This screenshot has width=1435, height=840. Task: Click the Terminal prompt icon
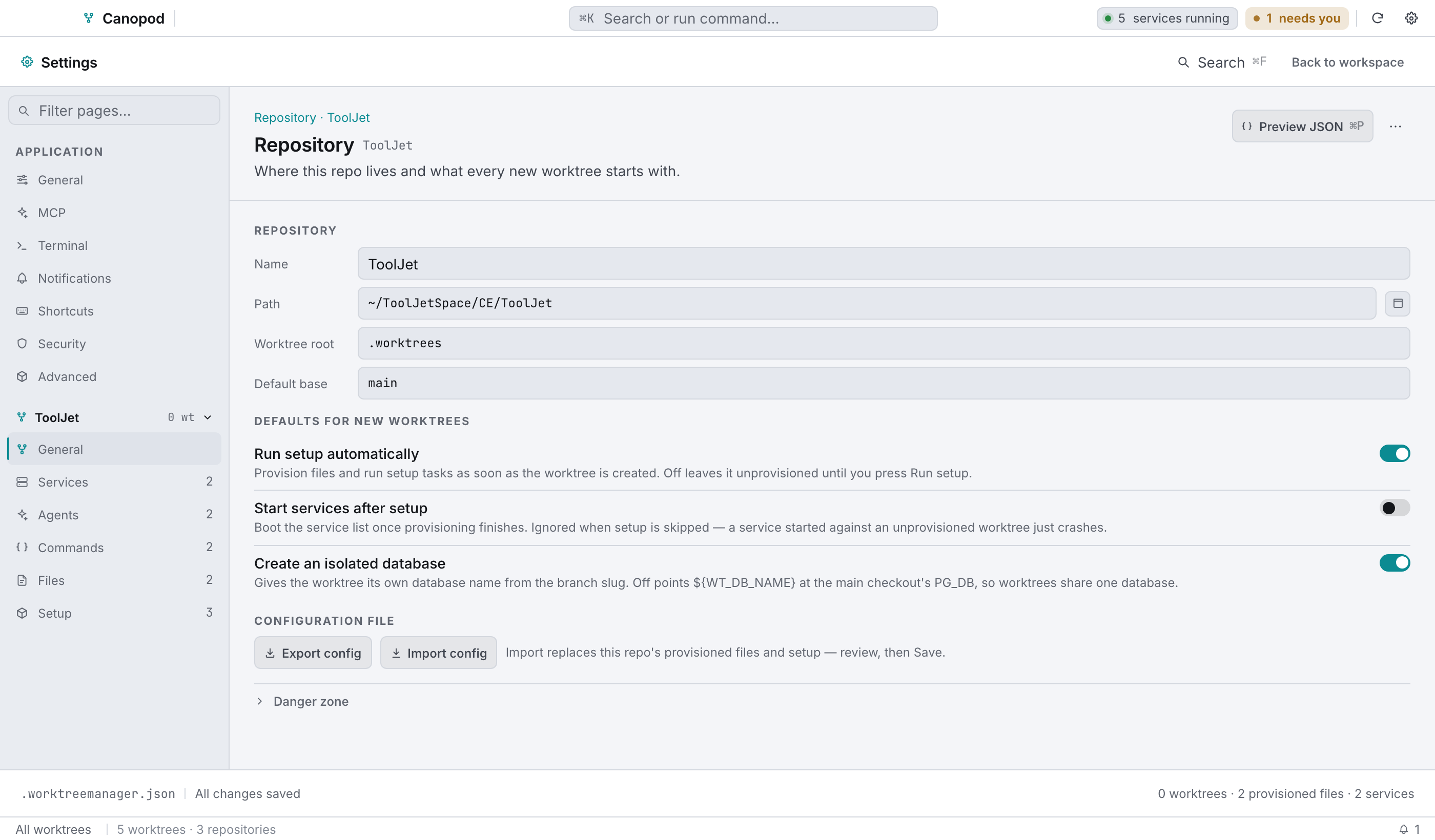pyautogui.click(x=22, y=245)
